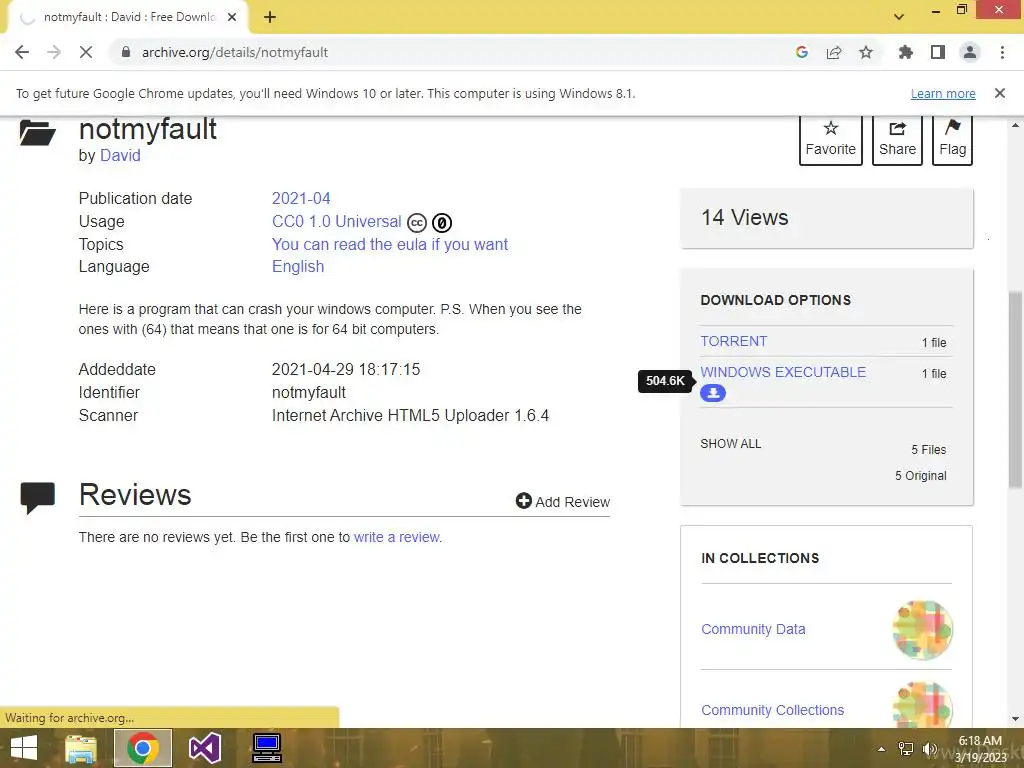Open topic 'You can read the eula if you want'
The width and height of the screenshot is (1024, 768).
[390, 244]
